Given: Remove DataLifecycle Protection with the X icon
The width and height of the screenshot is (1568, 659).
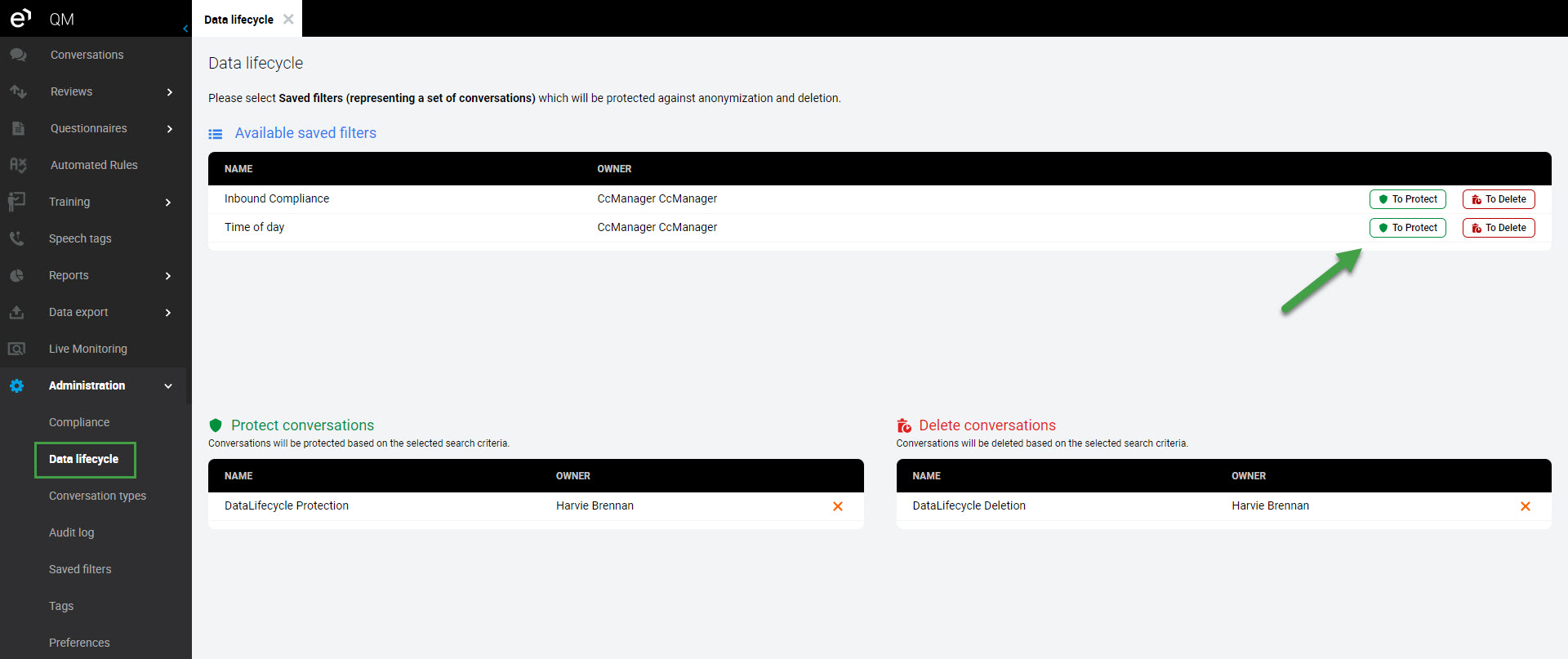Looking at the screenshot, I should [x=837, y=506].
